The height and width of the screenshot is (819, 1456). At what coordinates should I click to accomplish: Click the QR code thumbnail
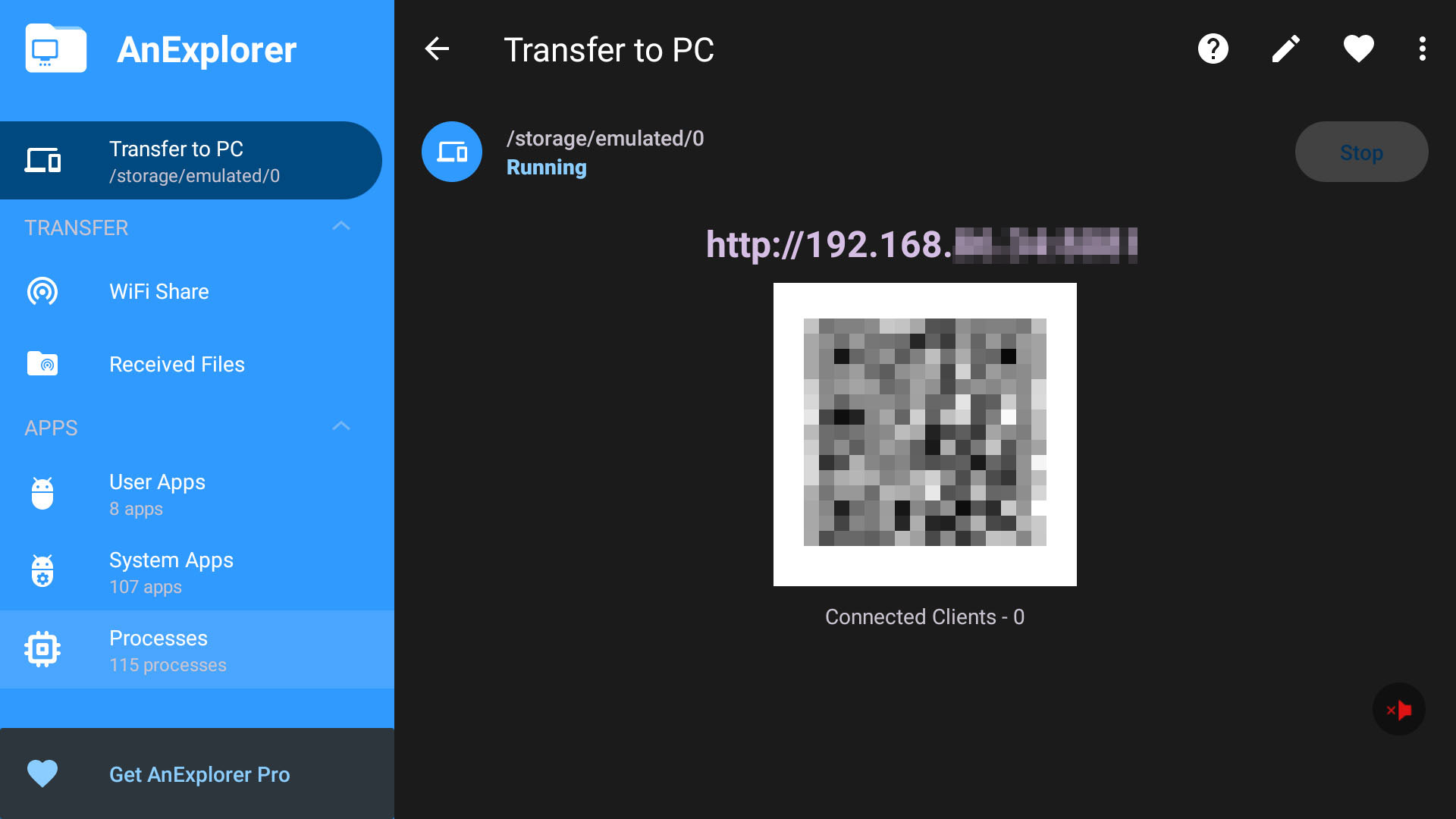click(x=925, y=434)
